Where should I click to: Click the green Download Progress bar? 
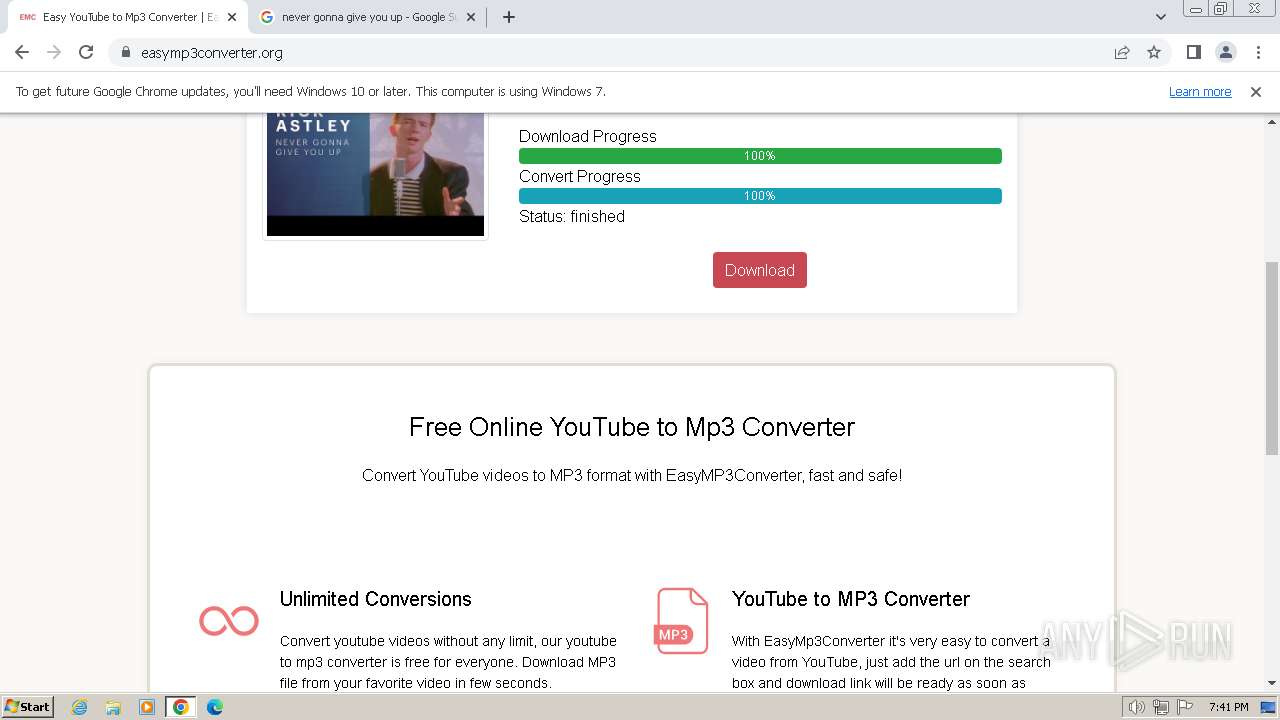(x=760, y=156)
